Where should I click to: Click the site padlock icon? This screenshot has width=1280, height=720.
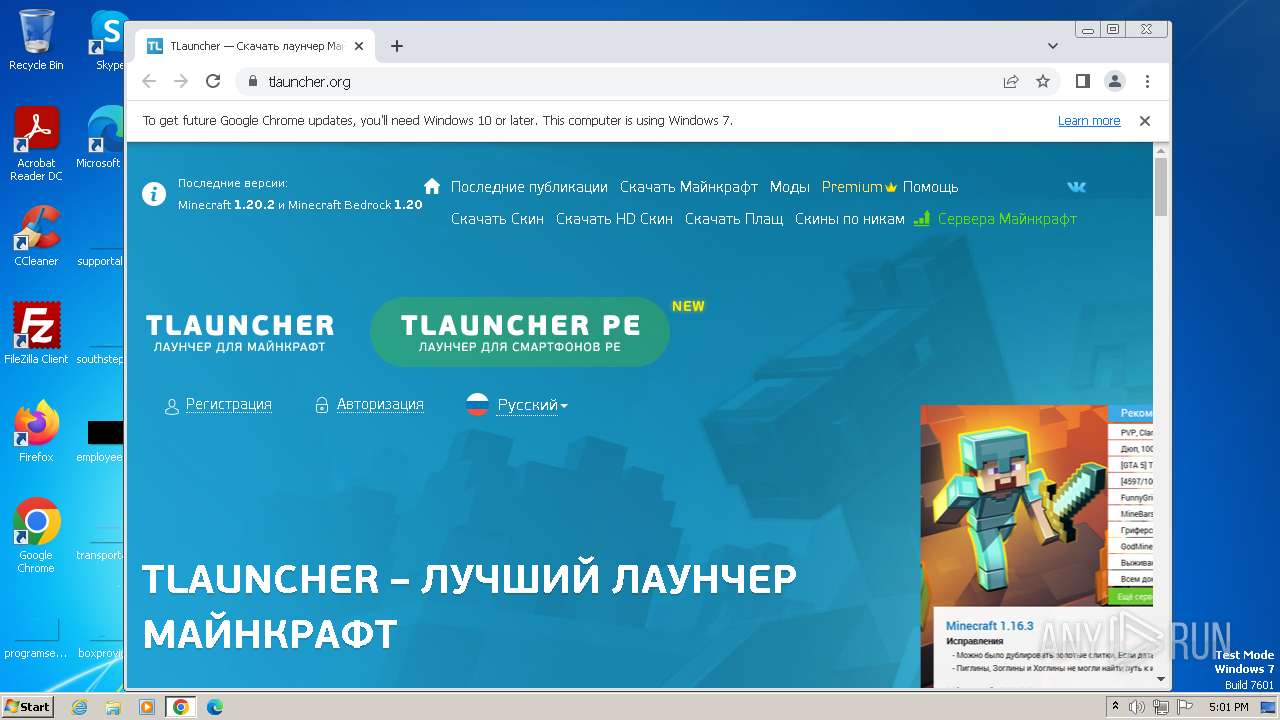(x=252, y=82)
